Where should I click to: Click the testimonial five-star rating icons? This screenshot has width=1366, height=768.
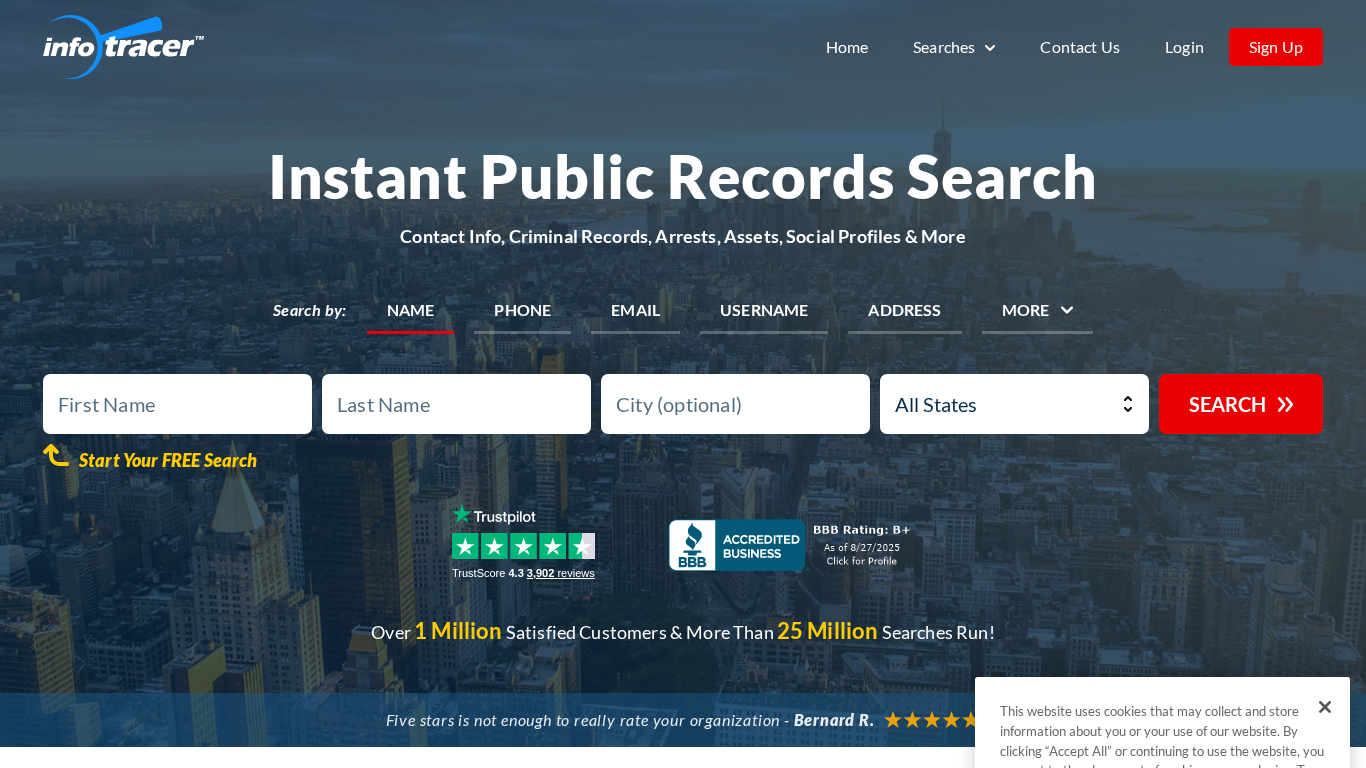pyautogui.click(x=930, y=720)
